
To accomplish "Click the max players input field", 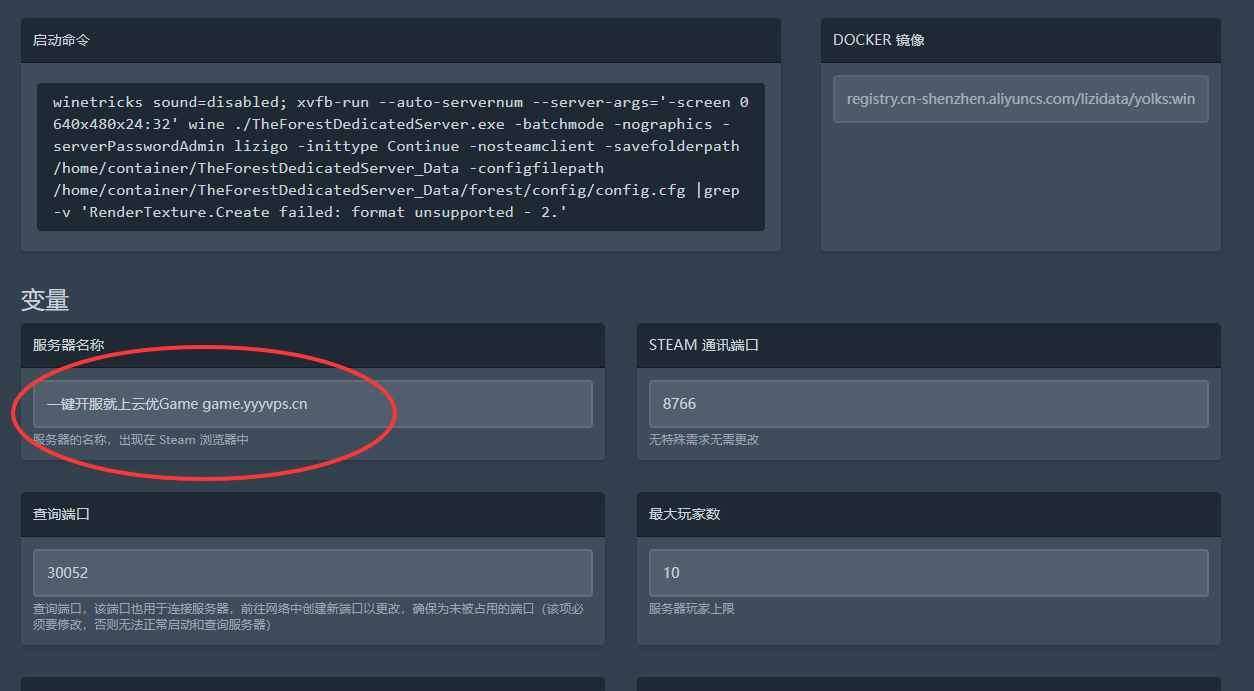I will click(x=928, y=573).
